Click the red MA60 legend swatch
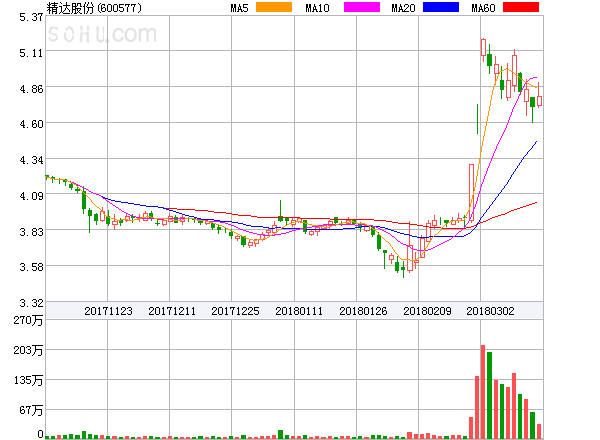 (x=524, y=7)
